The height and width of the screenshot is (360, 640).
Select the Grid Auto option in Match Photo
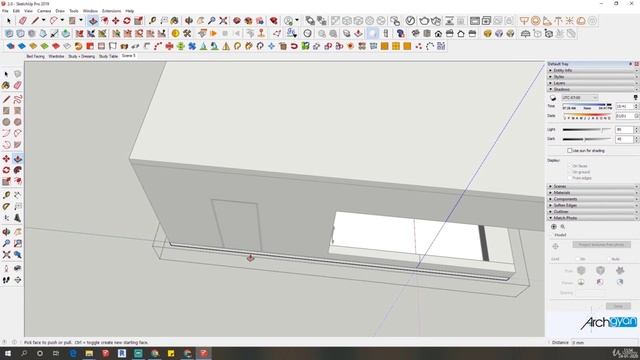click(608, 259)
